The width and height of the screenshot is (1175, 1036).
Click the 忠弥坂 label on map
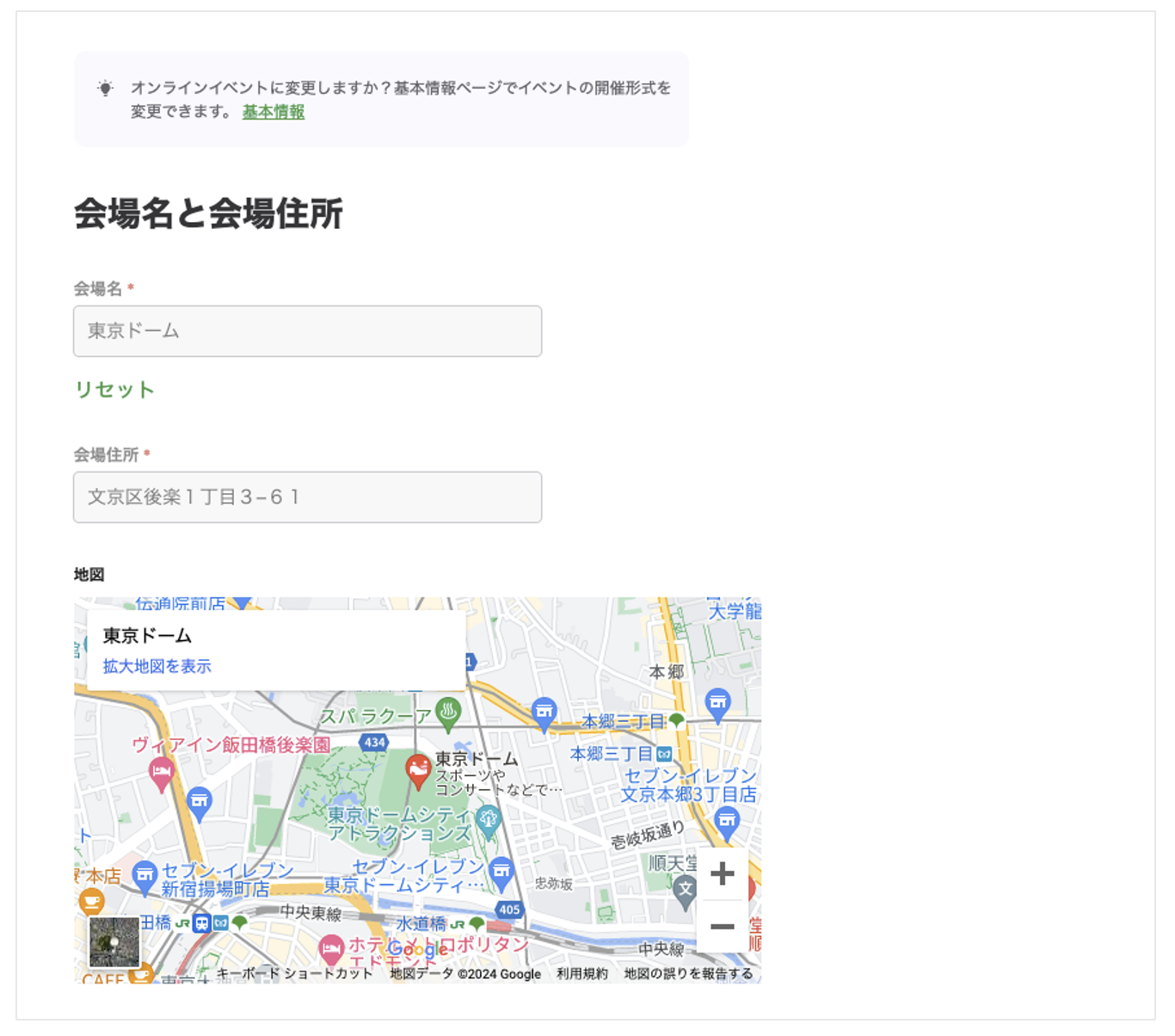(x=553, y=884)
